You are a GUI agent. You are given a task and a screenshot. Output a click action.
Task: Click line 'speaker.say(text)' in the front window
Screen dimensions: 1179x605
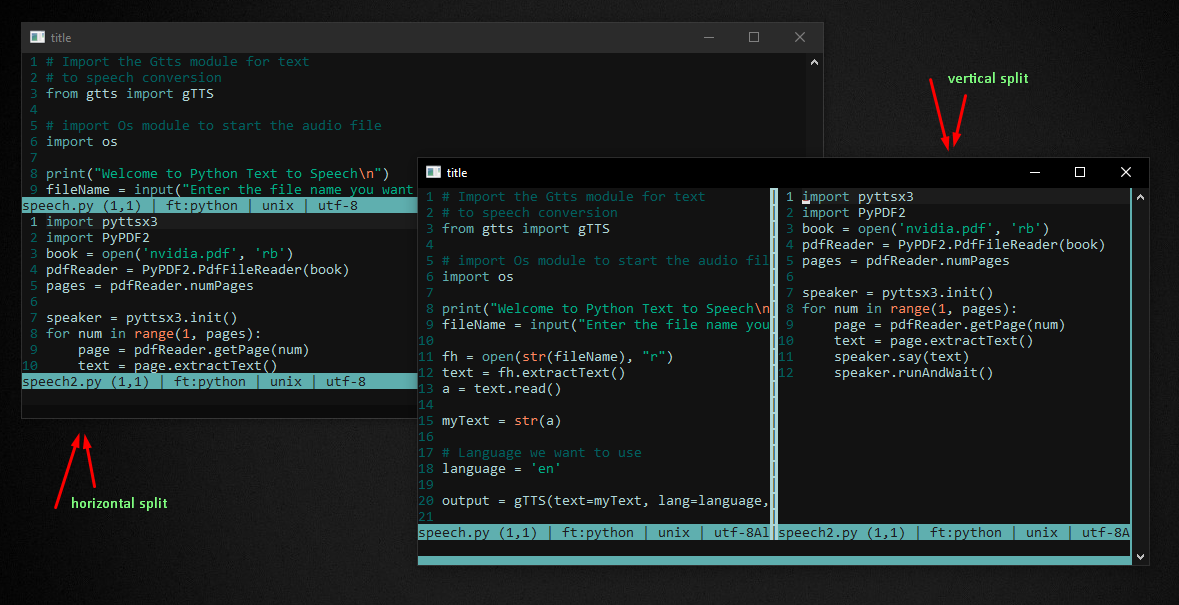(x=902, y=357)
